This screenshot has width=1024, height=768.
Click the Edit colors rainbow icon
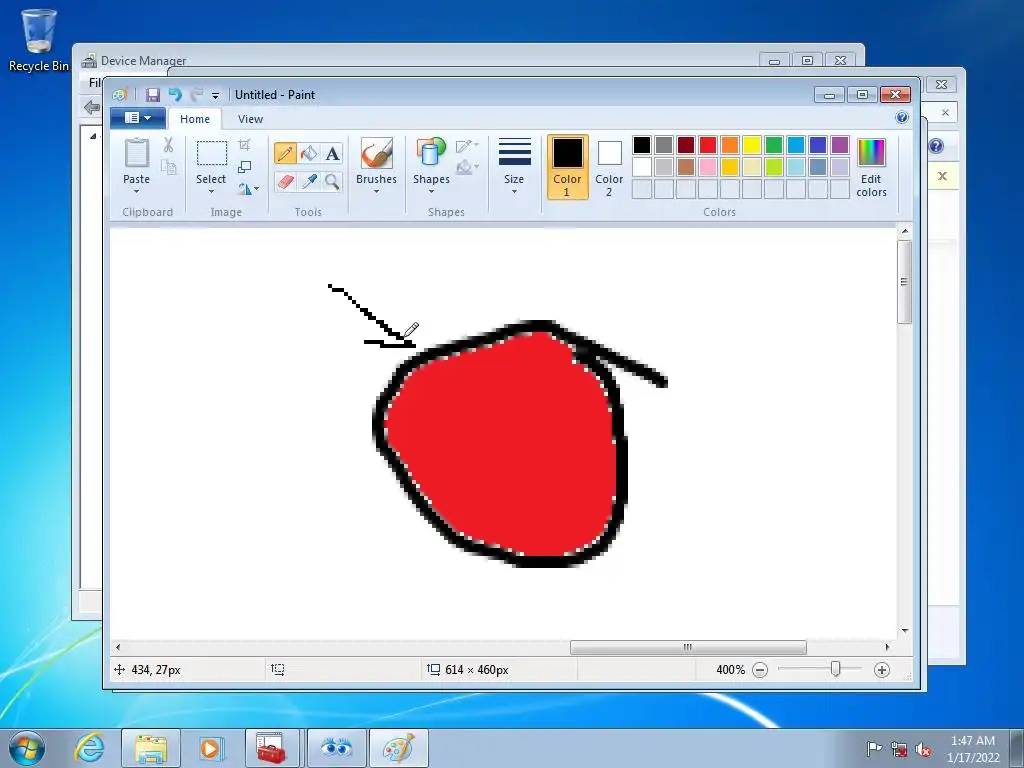871,153
